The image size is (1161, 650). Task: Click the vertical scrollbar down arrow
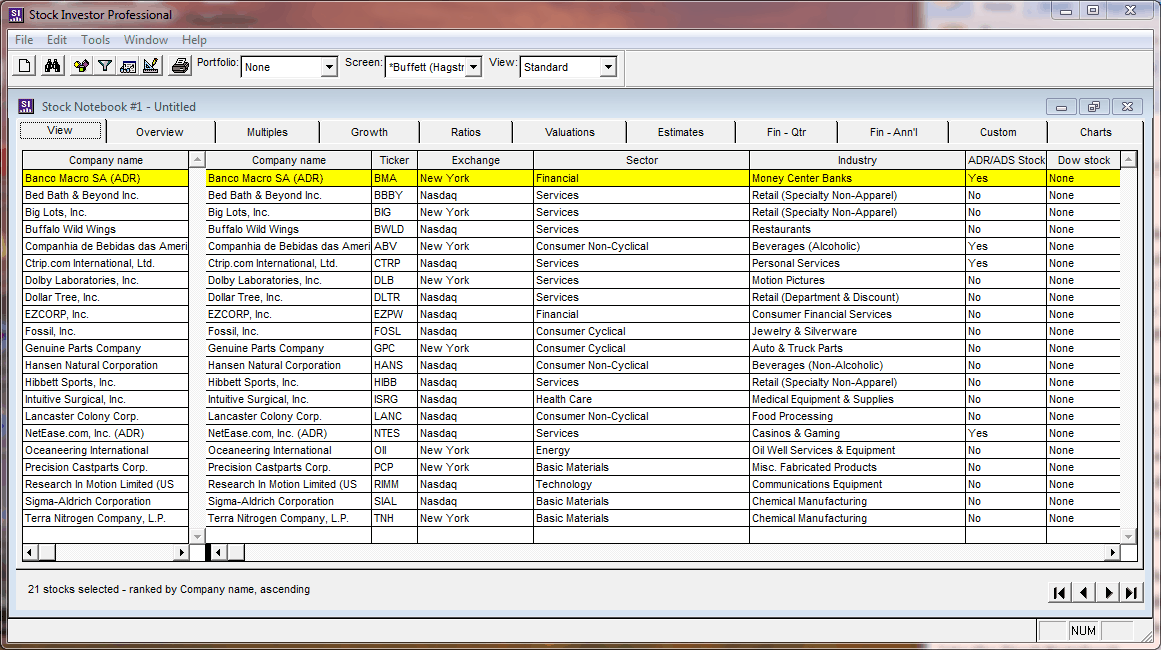1128,537
